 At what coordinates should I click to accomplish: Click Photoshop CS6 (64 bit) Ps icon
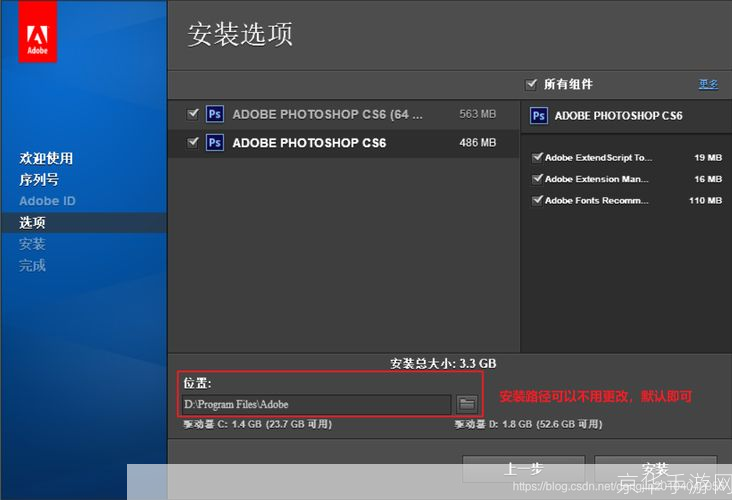coord(215,114)
